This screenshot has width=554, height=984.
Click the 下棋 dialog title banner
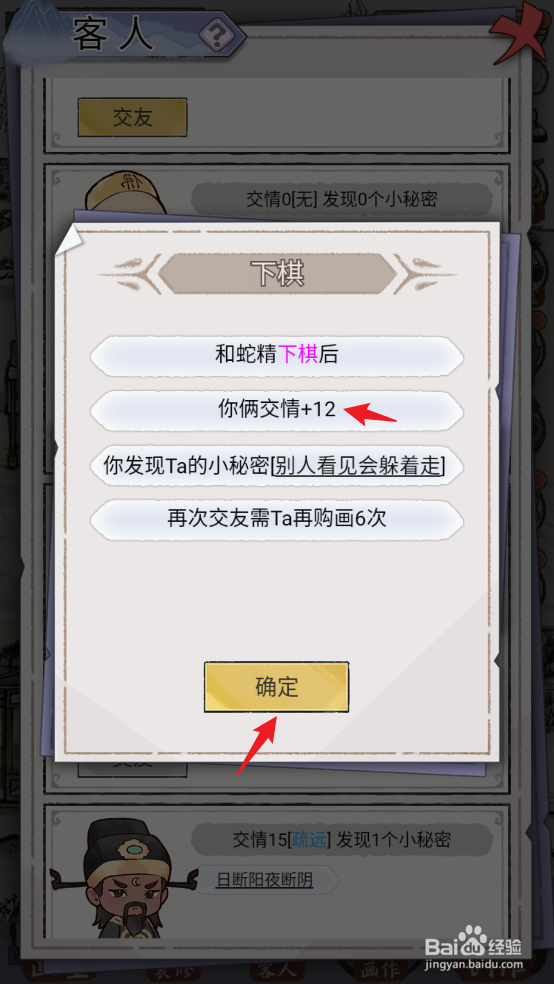point(277,274)
